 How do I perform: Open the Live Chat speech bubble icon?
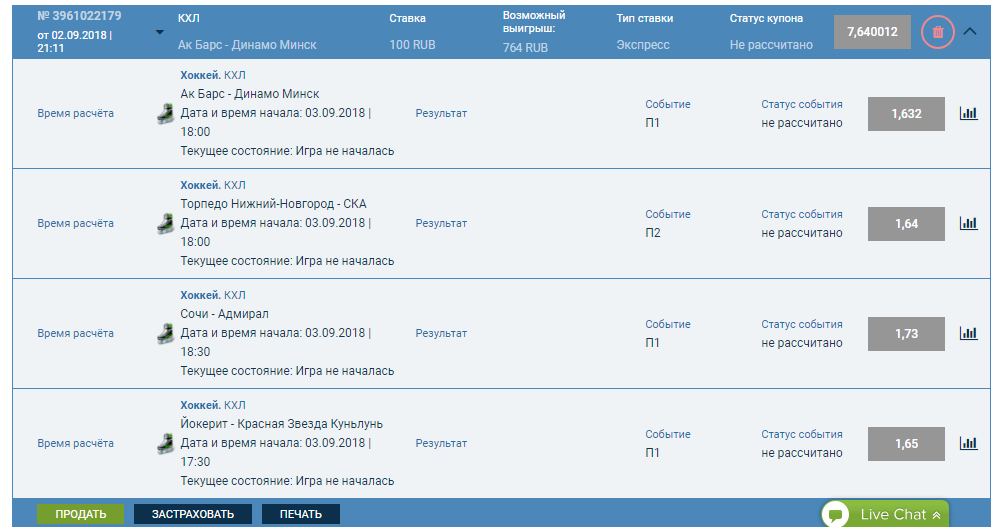coord(836,515)
